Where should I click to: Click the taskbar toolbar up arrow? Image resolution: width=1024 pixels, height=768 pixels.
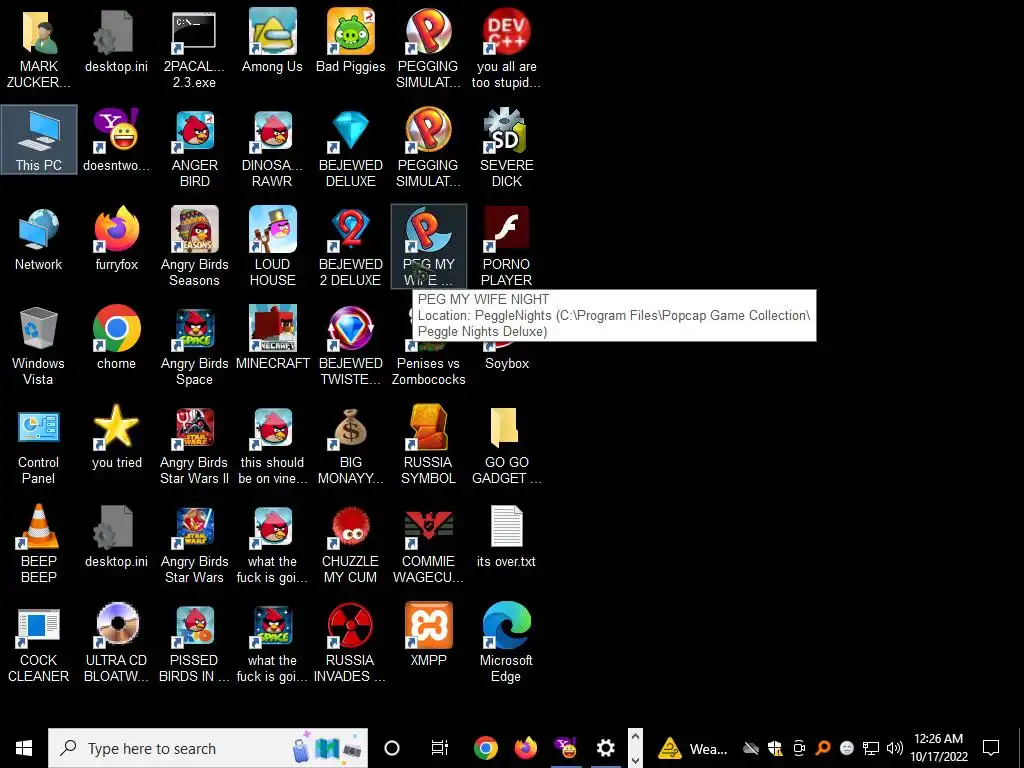(635, 738)
